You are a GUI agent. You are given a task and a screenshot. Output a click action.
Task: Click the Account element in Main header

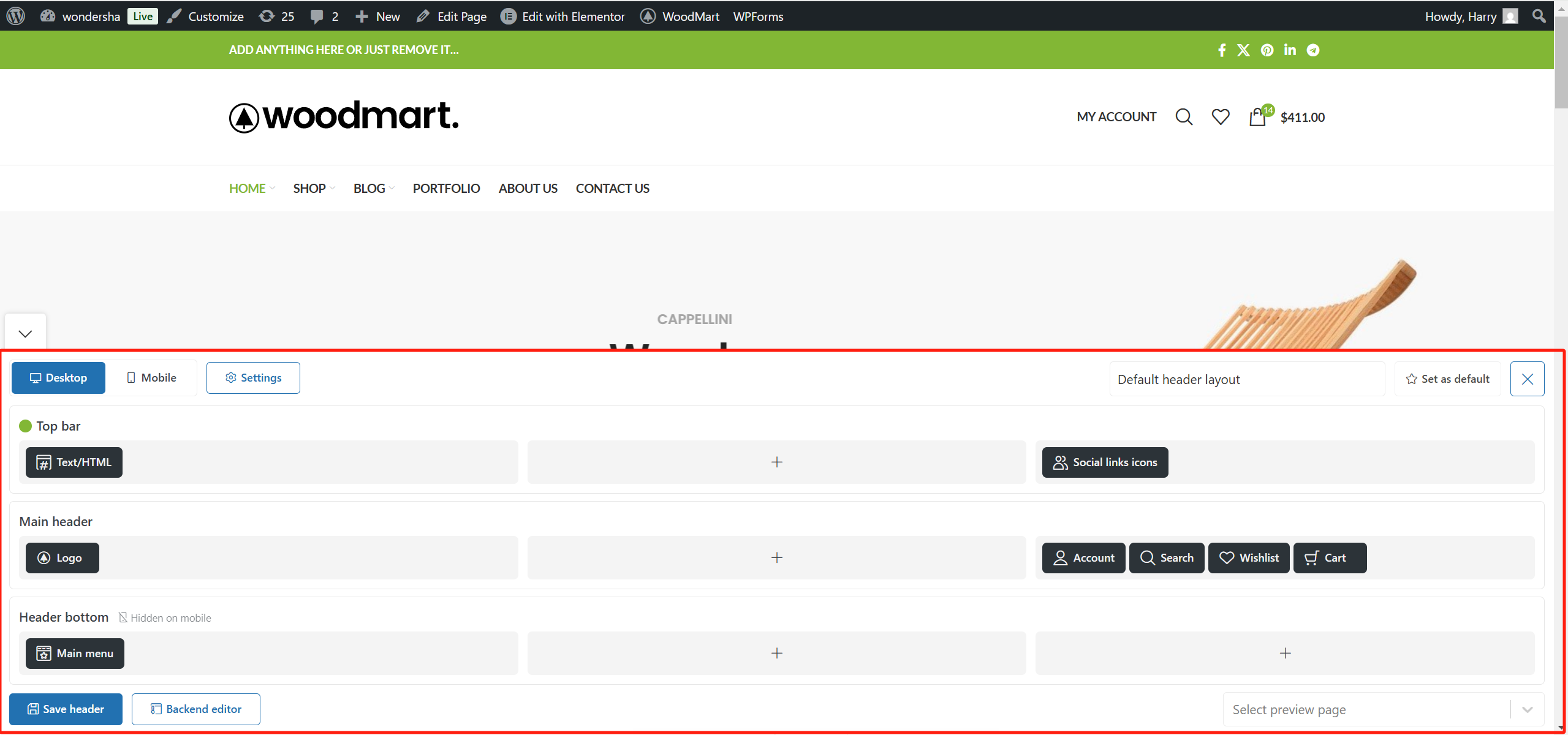coord(1083,557)
